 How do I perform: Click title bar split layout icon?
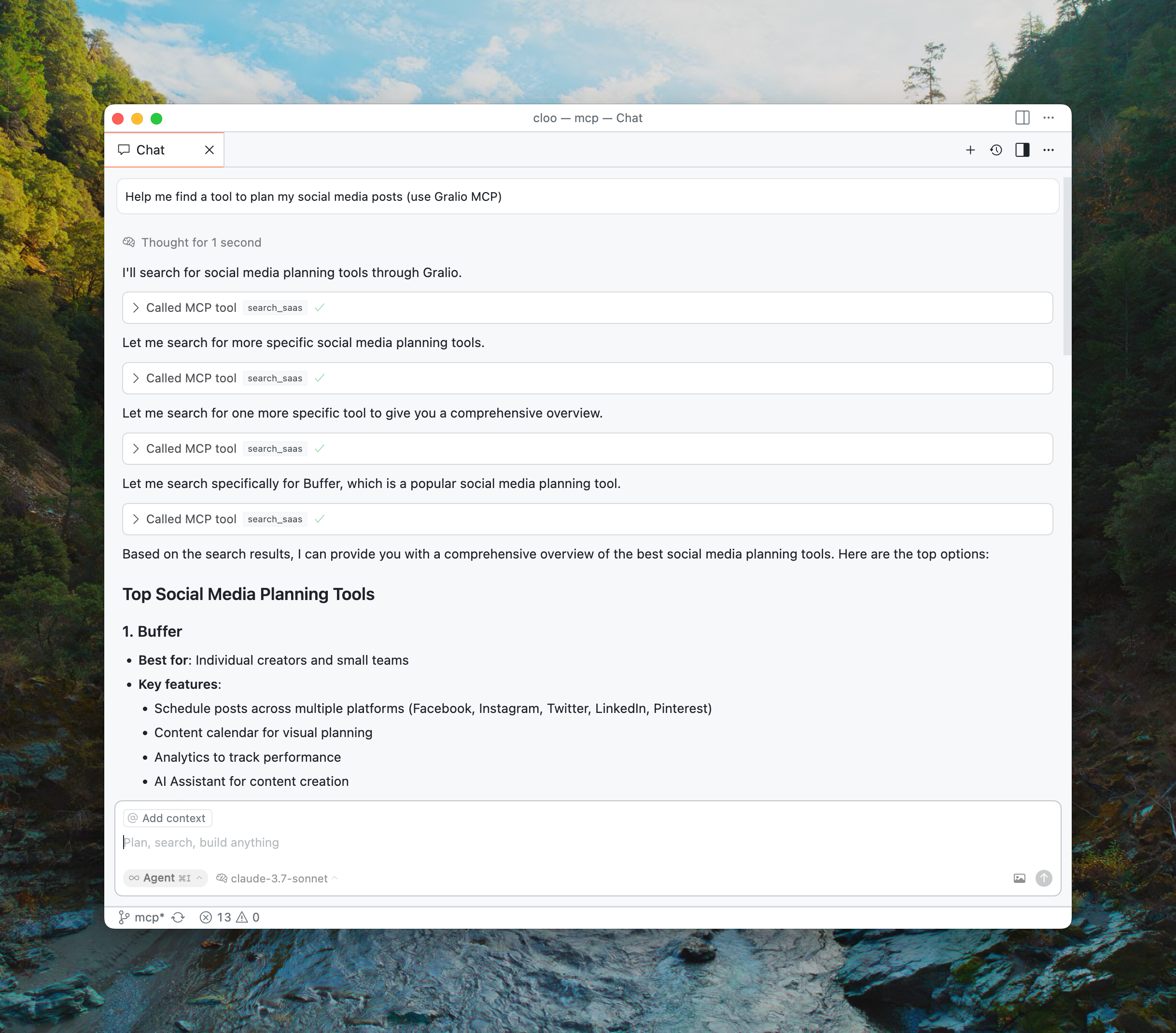point(1022,118)
